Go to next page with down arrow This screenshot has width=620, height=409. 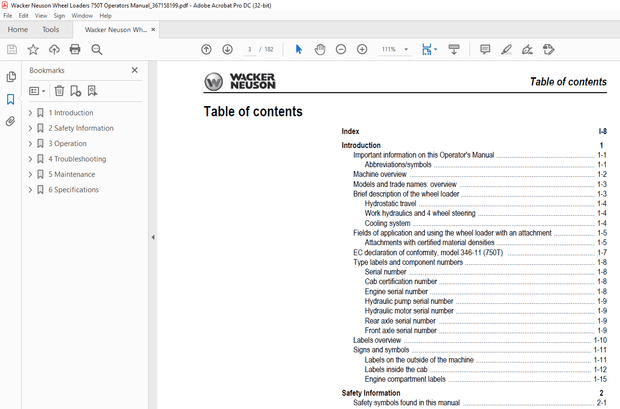tap(227, 49)
